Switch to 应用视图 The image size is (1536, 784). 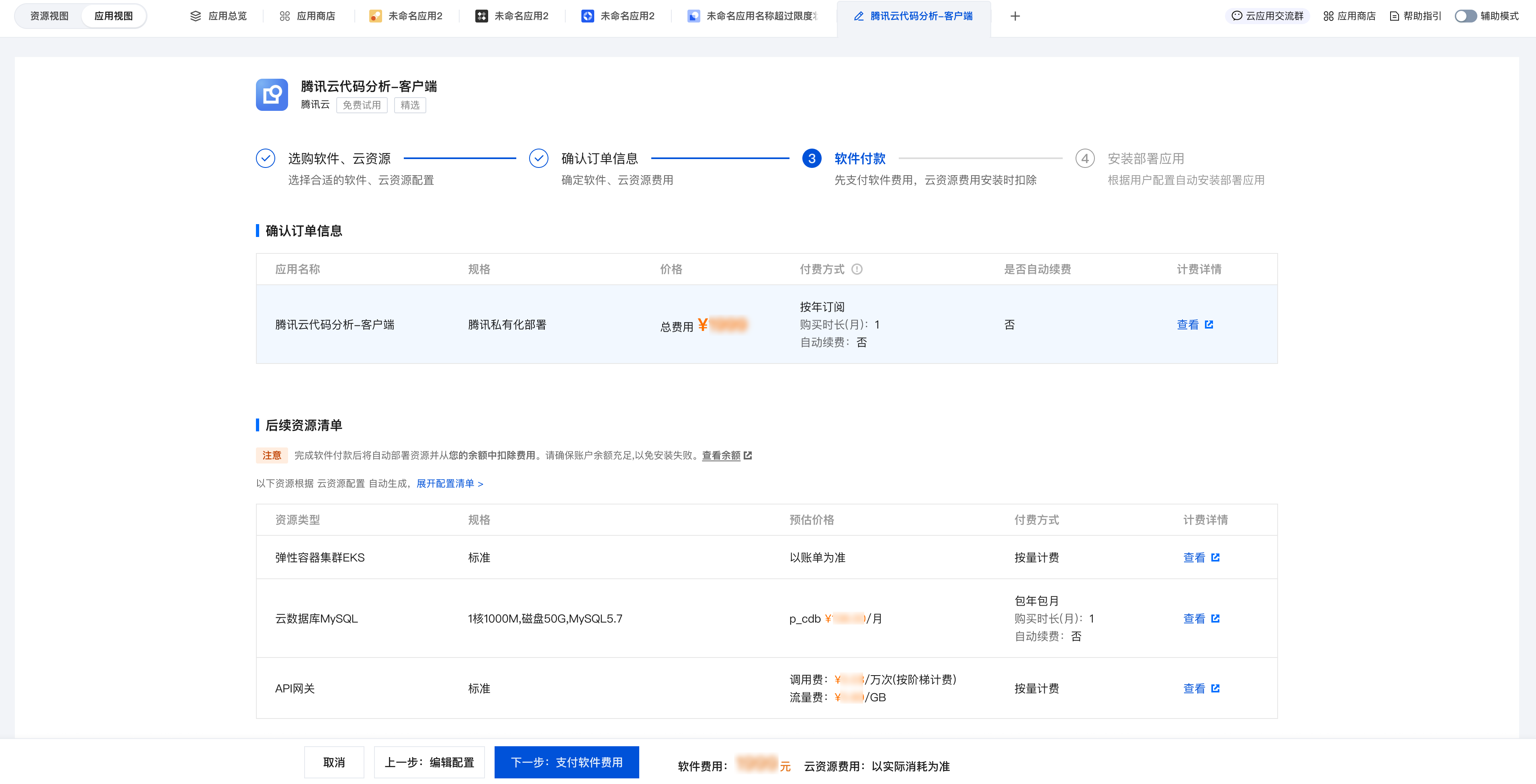pyautogui.click(x=113, y=16)
